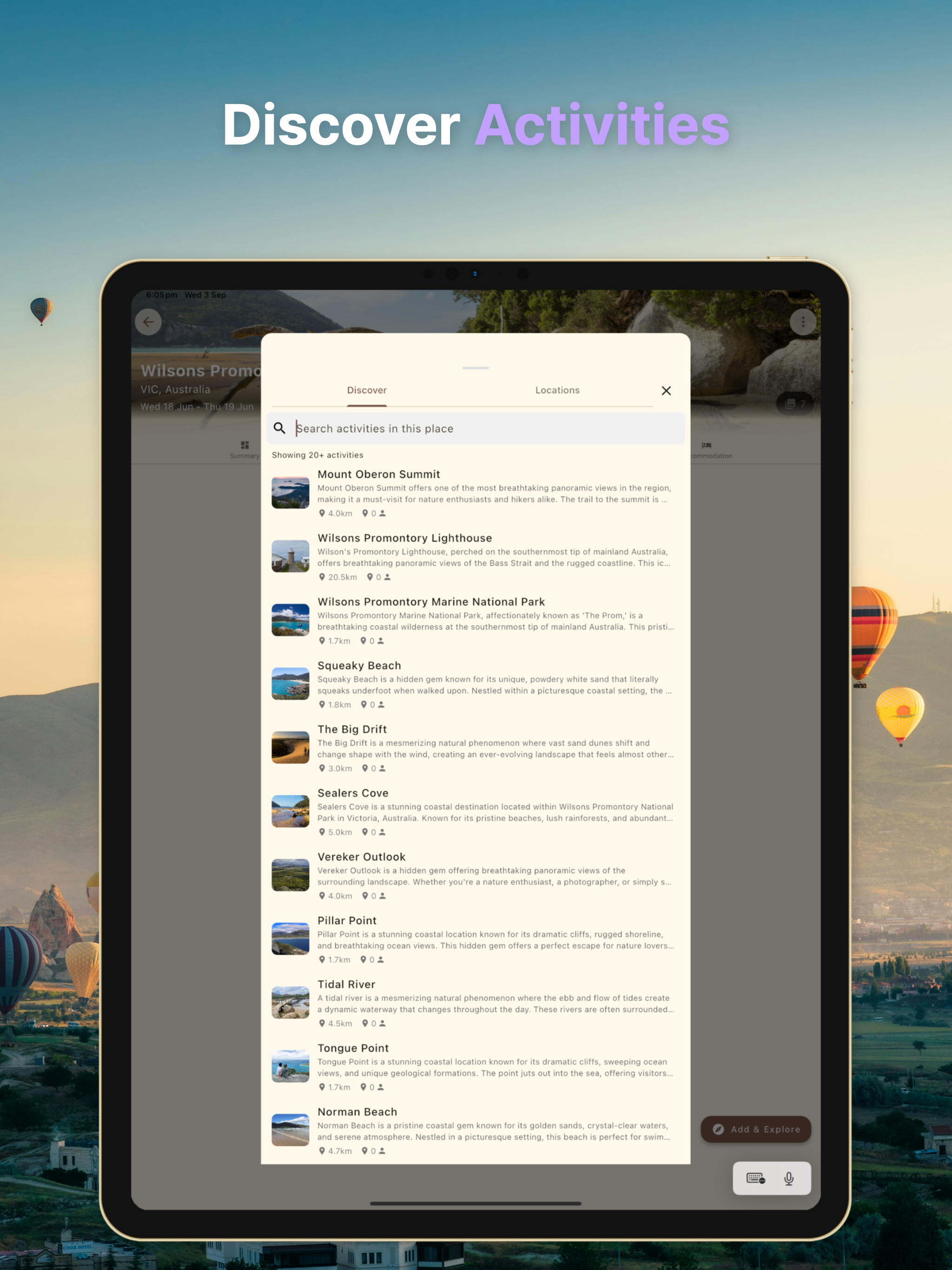Tap the back arrow button

[x=148, y=322]
